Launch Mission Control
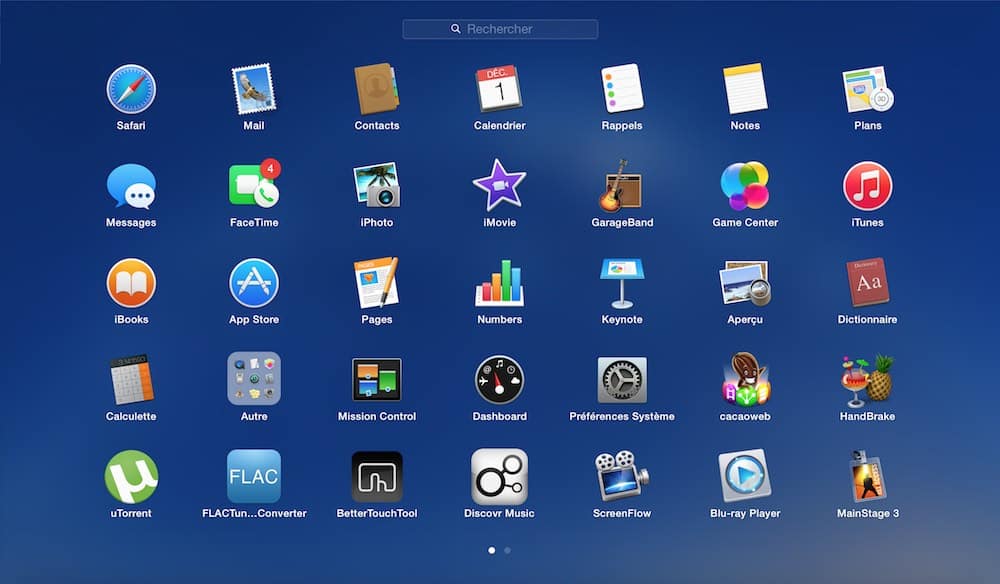The width and height of the screenshot is (1000, 584). click(x=376, y=379)
